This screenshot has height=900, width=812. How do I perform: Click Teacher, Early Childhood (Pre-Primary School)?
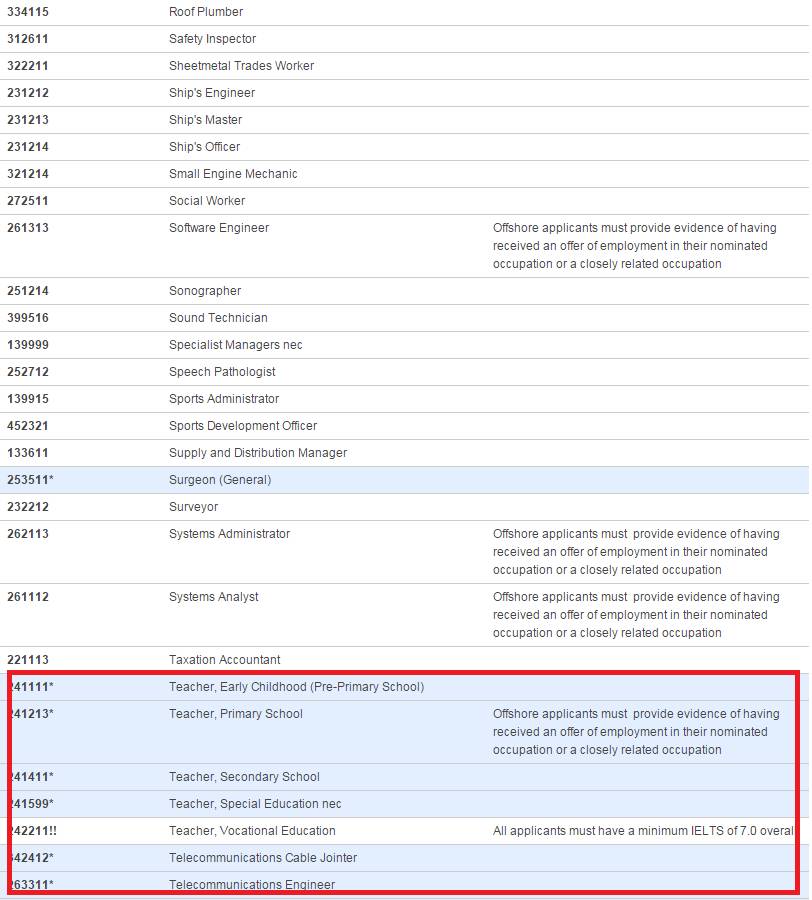click(296, 687)
